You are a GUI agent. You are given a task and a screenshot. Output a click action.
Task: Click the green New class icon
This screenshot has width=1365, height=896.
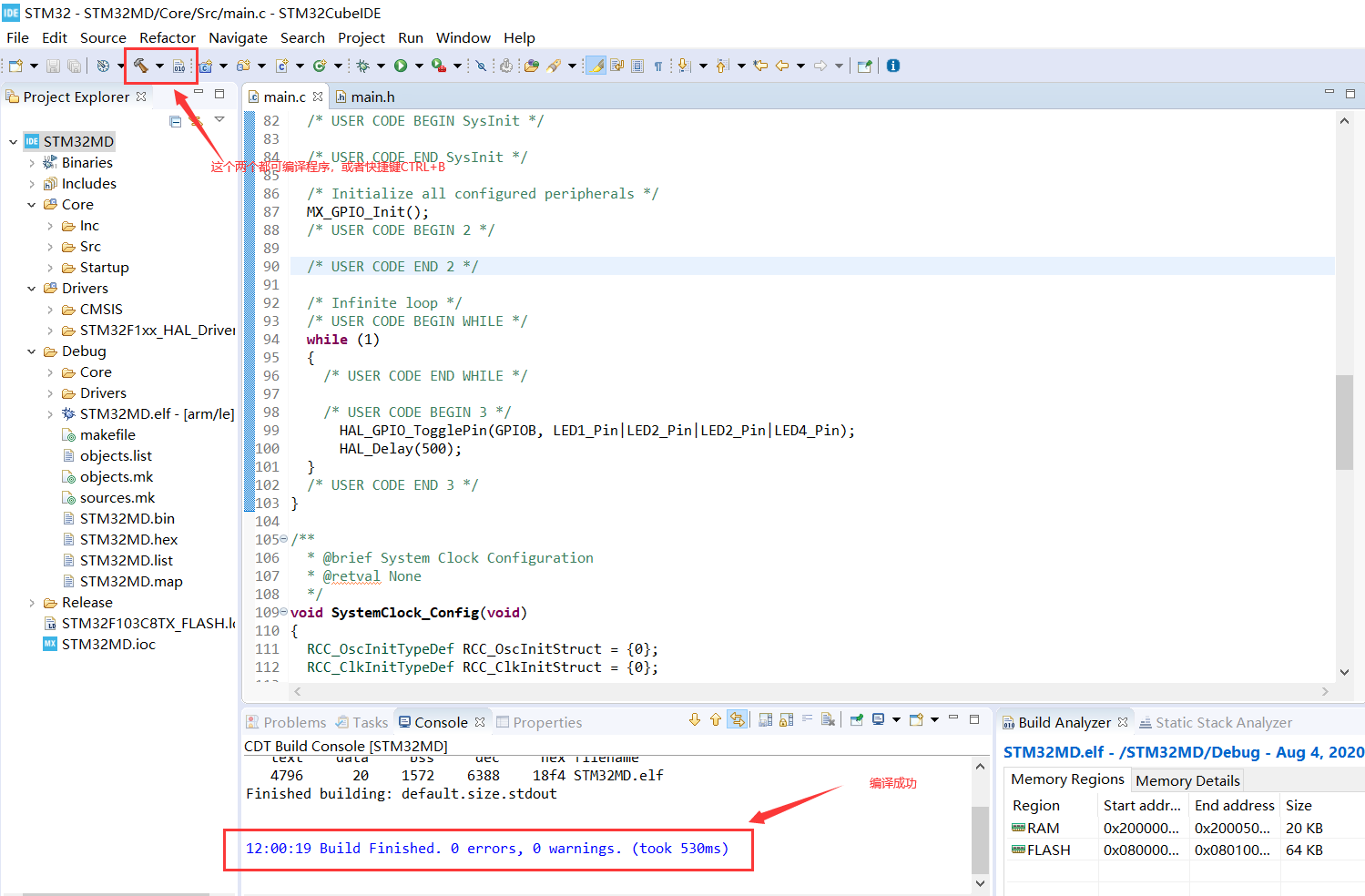pyautogui.click(x=320, y=66)
